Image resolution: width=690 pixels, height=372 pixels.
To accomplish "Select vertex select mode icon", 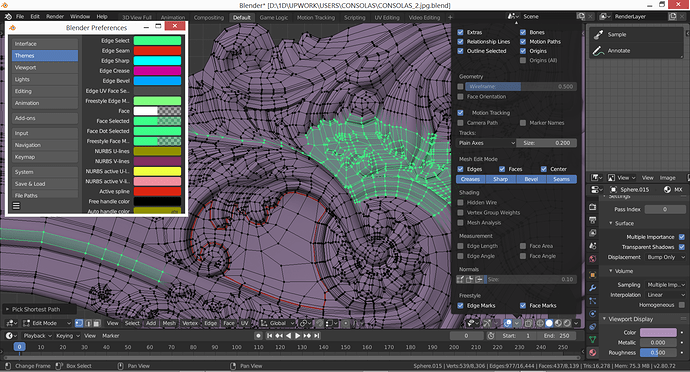I will pos(79,323).
